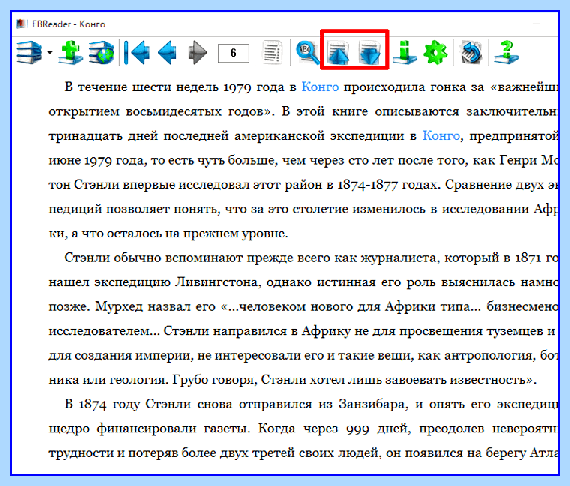The height and width of the screenshot is (486, 570).
Task: Find previous occurrence up arrow icon
Action: 338,52
